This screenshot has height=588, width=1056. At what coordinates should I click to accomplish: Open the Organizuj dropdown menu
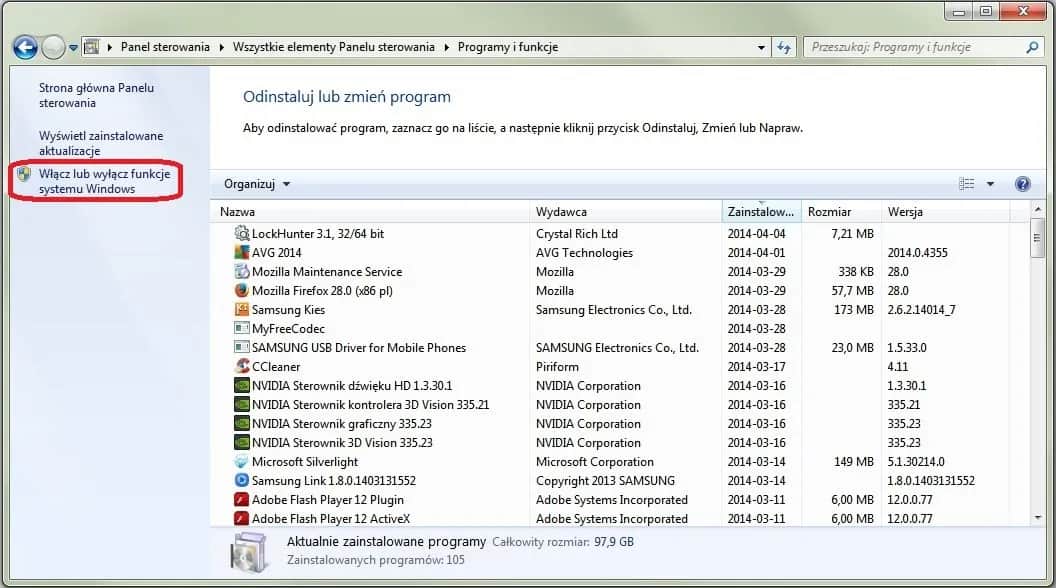(253, 184)
